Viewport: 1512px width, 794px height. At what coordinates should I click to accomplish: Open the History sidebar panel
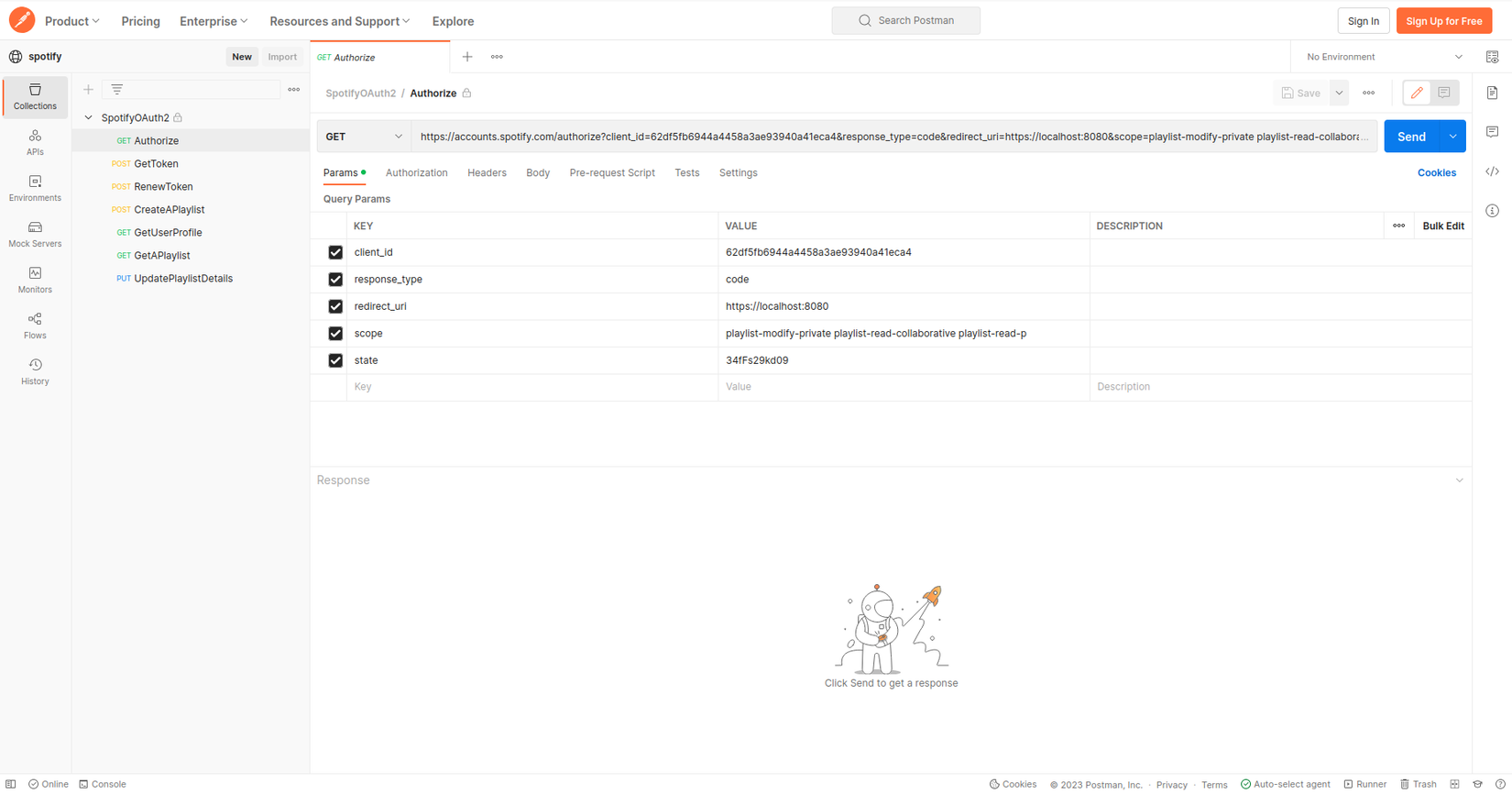[x=35, y=371]
